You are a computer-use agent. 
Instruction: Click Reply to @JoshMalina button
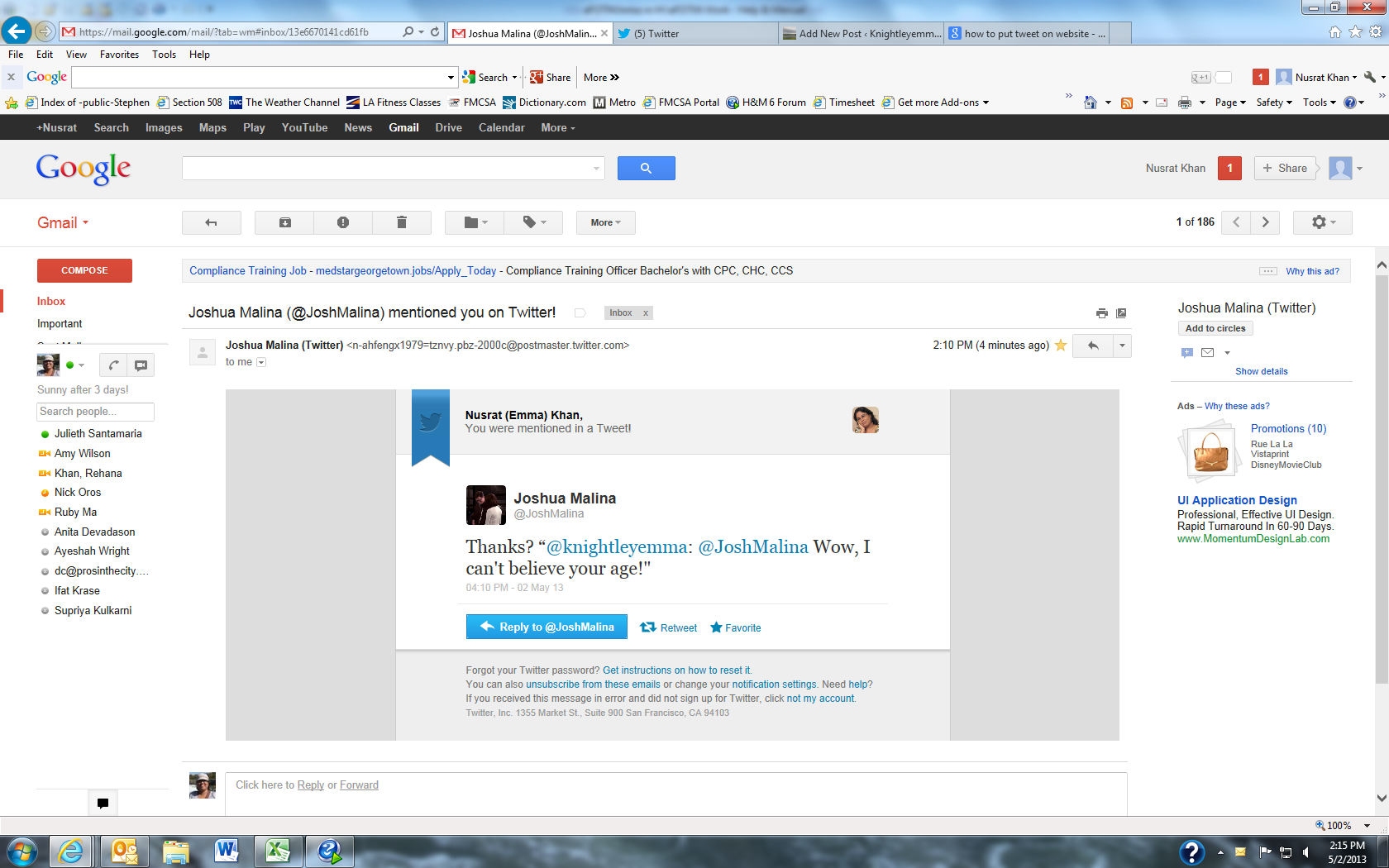click(x=547, y=627)
